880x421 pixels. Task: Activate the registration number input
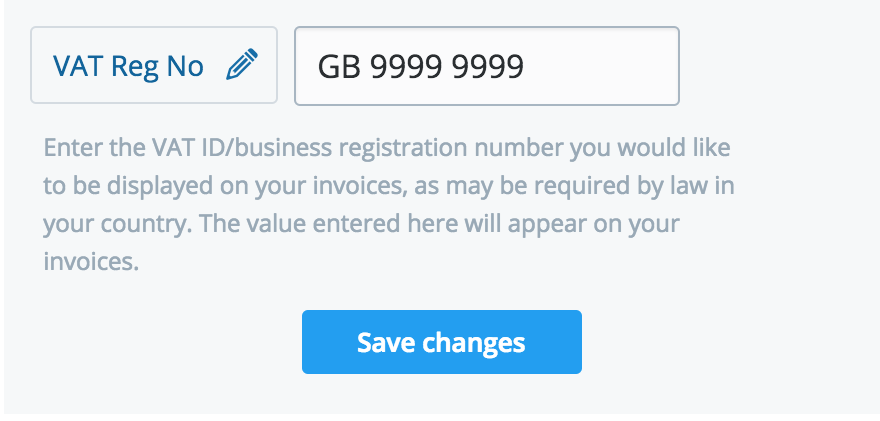(x=486, y=66)
